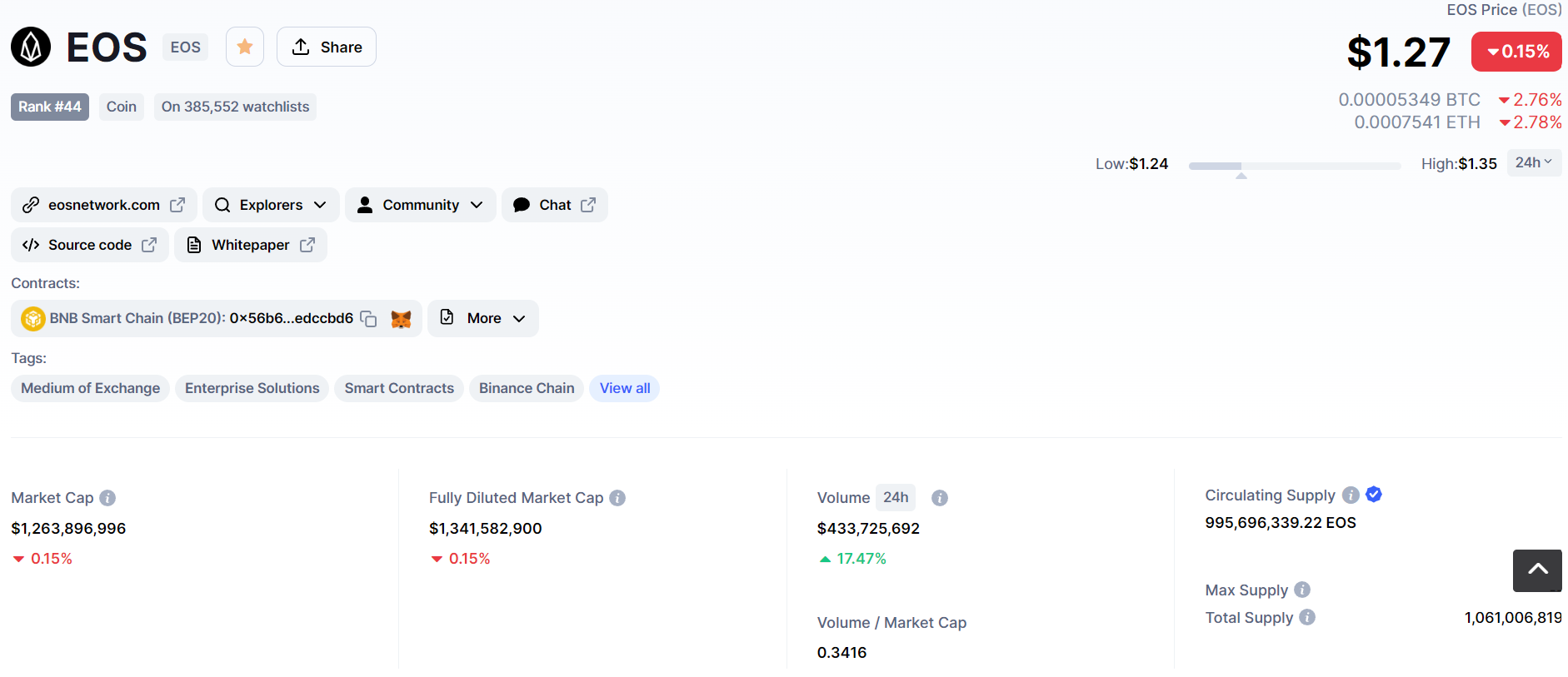This screenshot has height=677, width=1568.
Task: Select the Medium of Exchange tag
Action: (91, 388)
